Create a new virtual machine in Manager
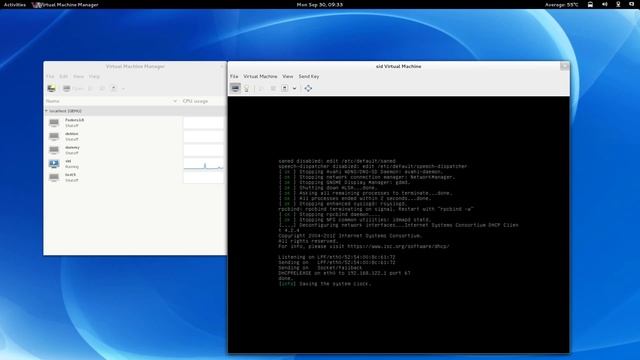The height and width of the screenshot is (360, 640). (51, 88)
